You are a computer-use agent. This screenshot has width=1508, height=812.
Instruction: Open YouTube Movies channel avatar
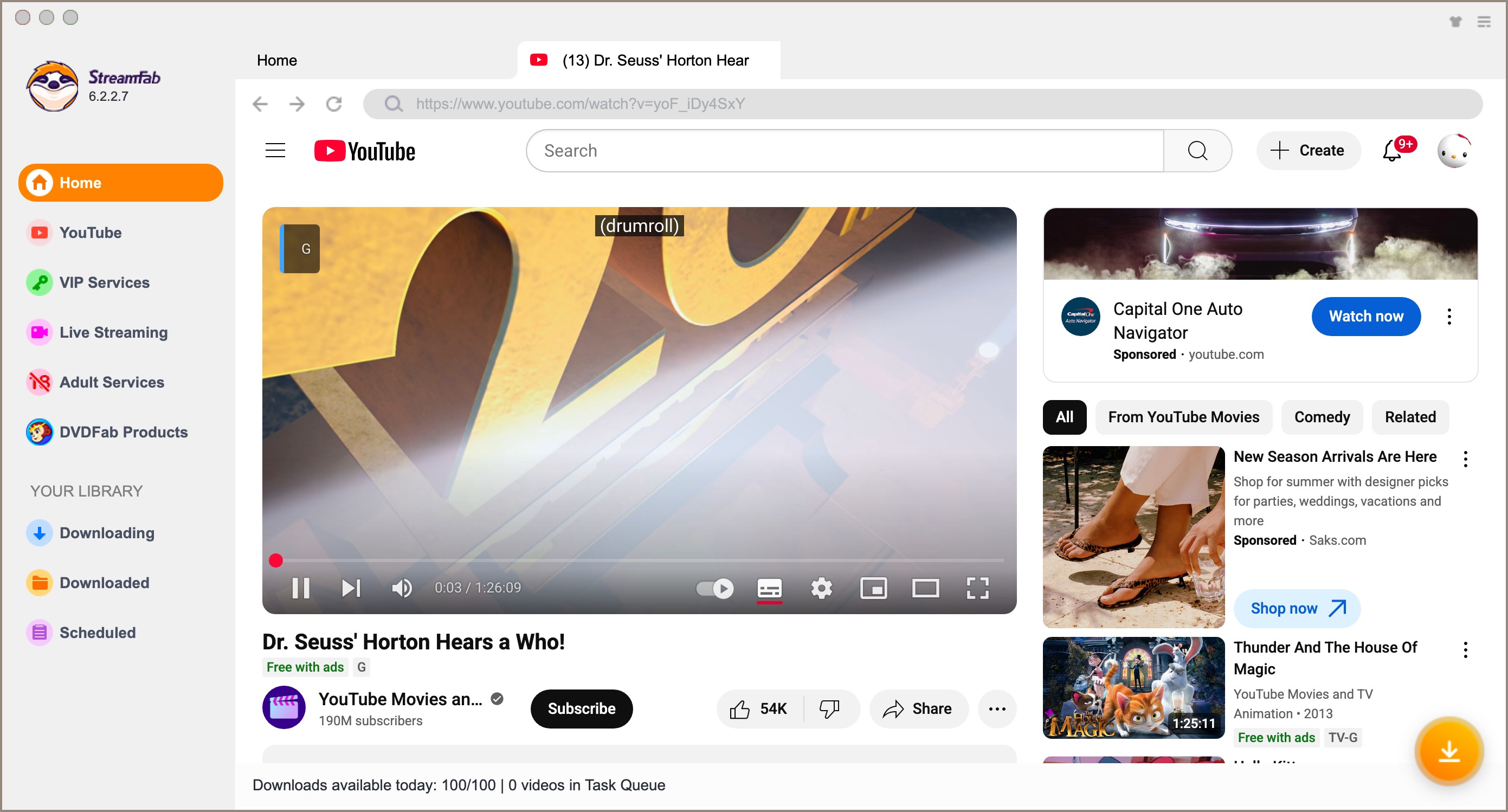(284, 708)
